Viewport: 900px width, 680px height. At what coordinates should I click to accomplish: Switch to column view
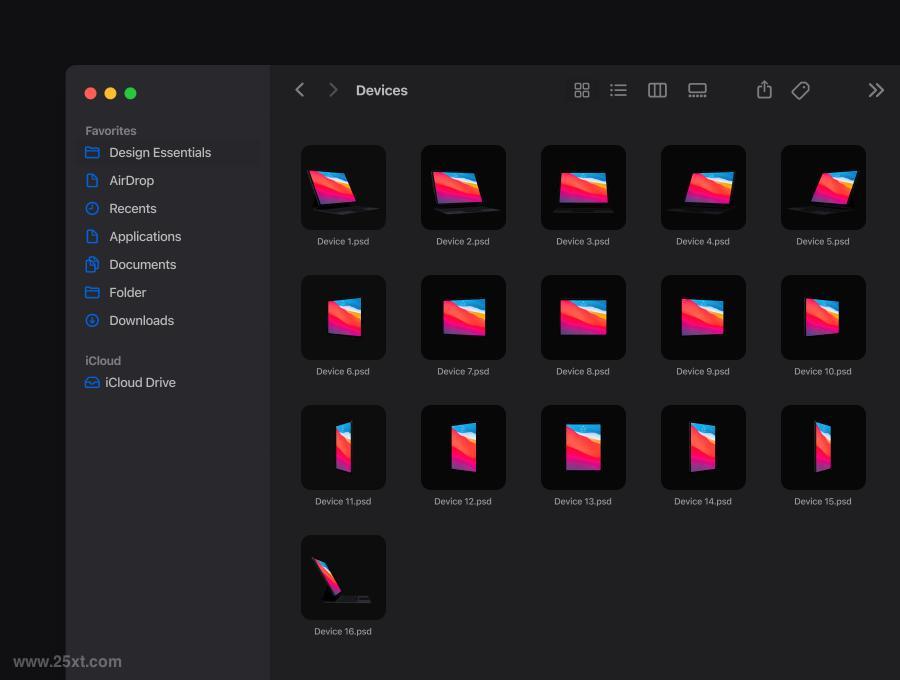tap(657, 90)
